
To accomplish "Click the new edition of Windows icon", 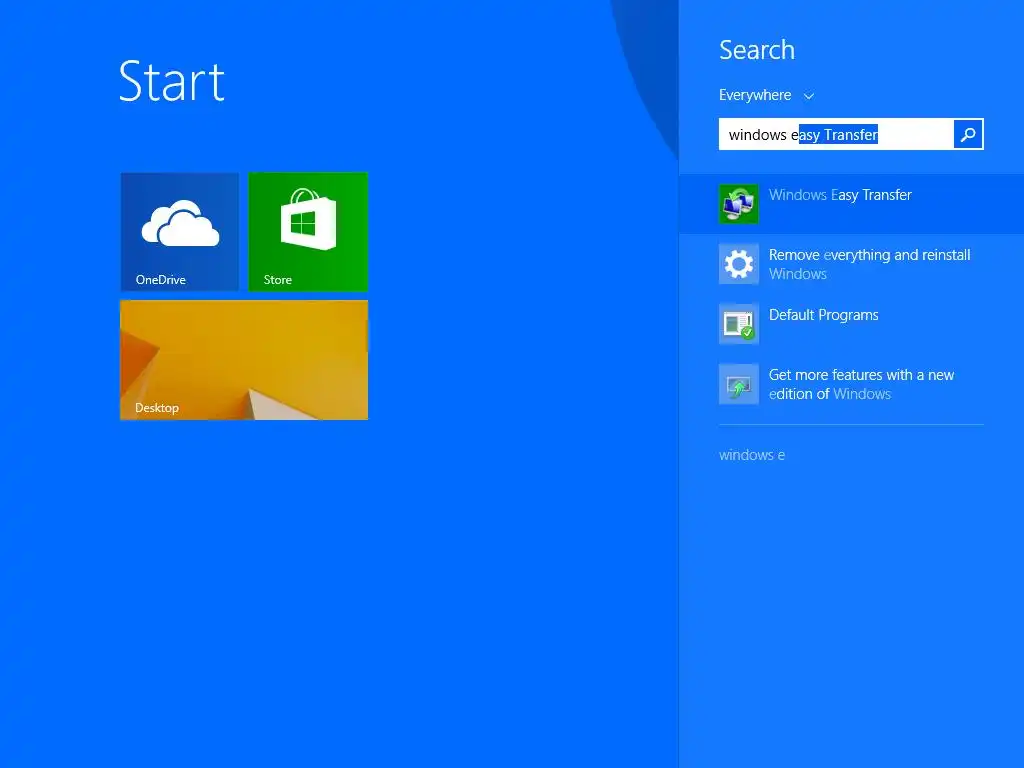I will coord(739,384).
